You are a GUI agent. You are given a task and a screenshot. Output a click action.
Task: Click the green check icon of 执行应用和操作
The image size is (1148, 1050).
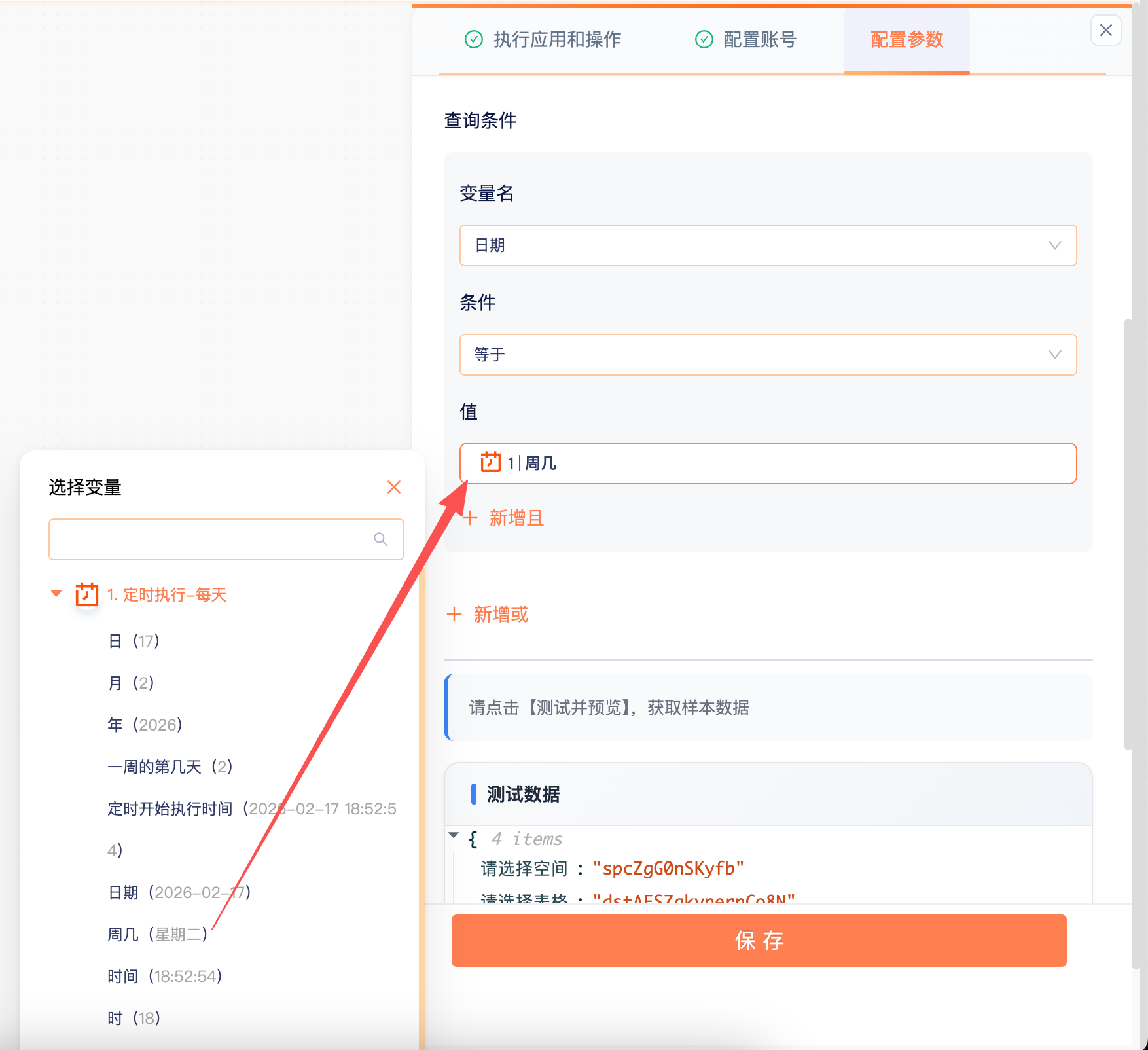click(x=473, y=39)
